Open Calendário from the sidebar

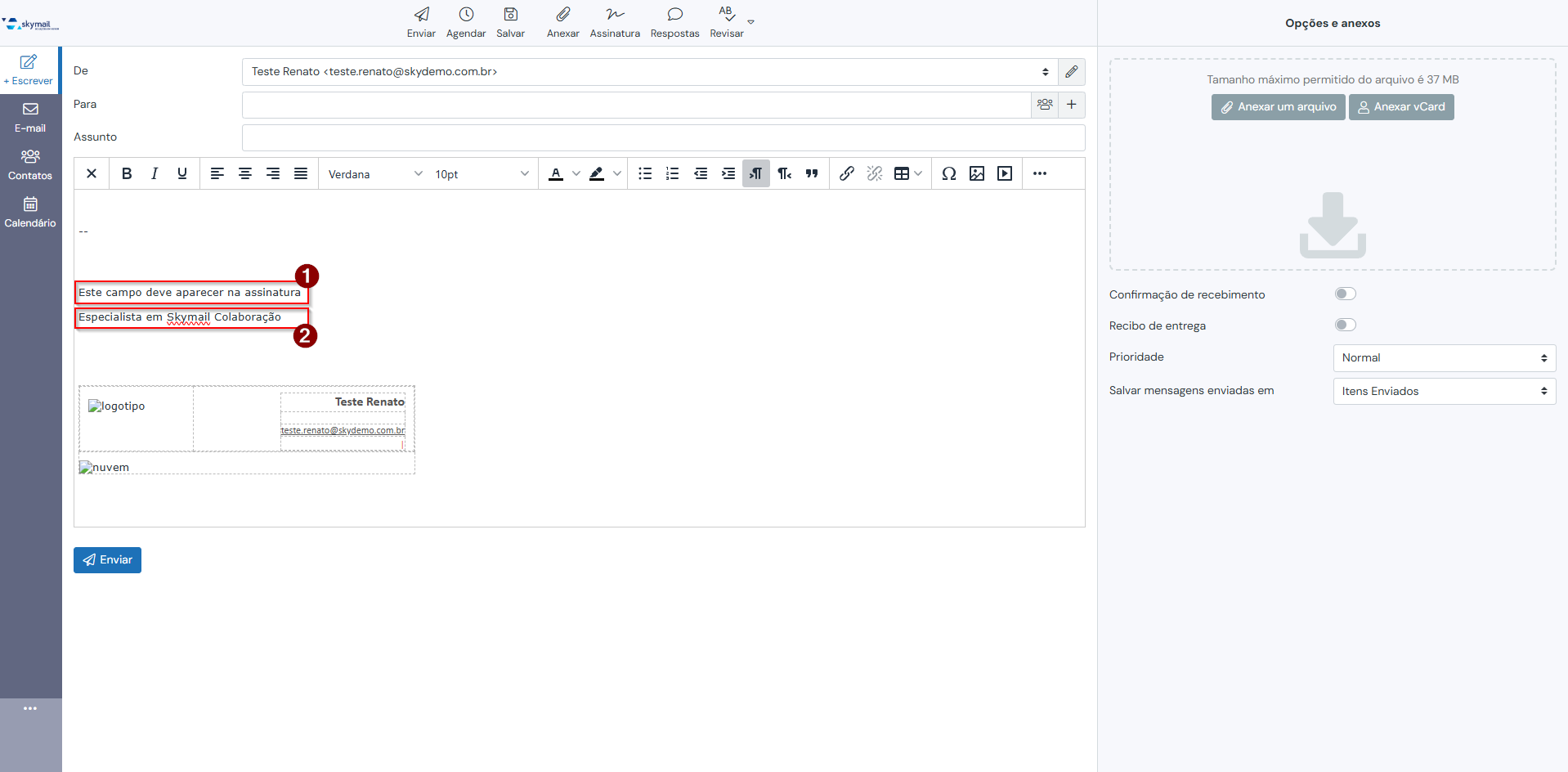tap(30, 212)
